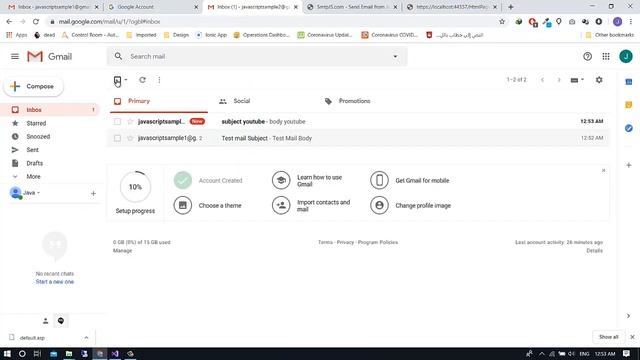Click Start a new one chat link
The image size is (640, 360).
coord(55,282)
